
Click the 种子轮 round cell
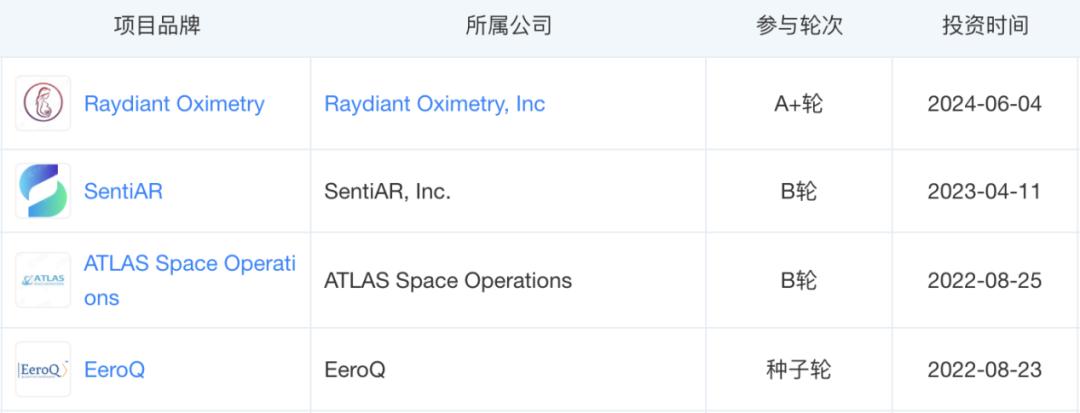tap(798, 370)
